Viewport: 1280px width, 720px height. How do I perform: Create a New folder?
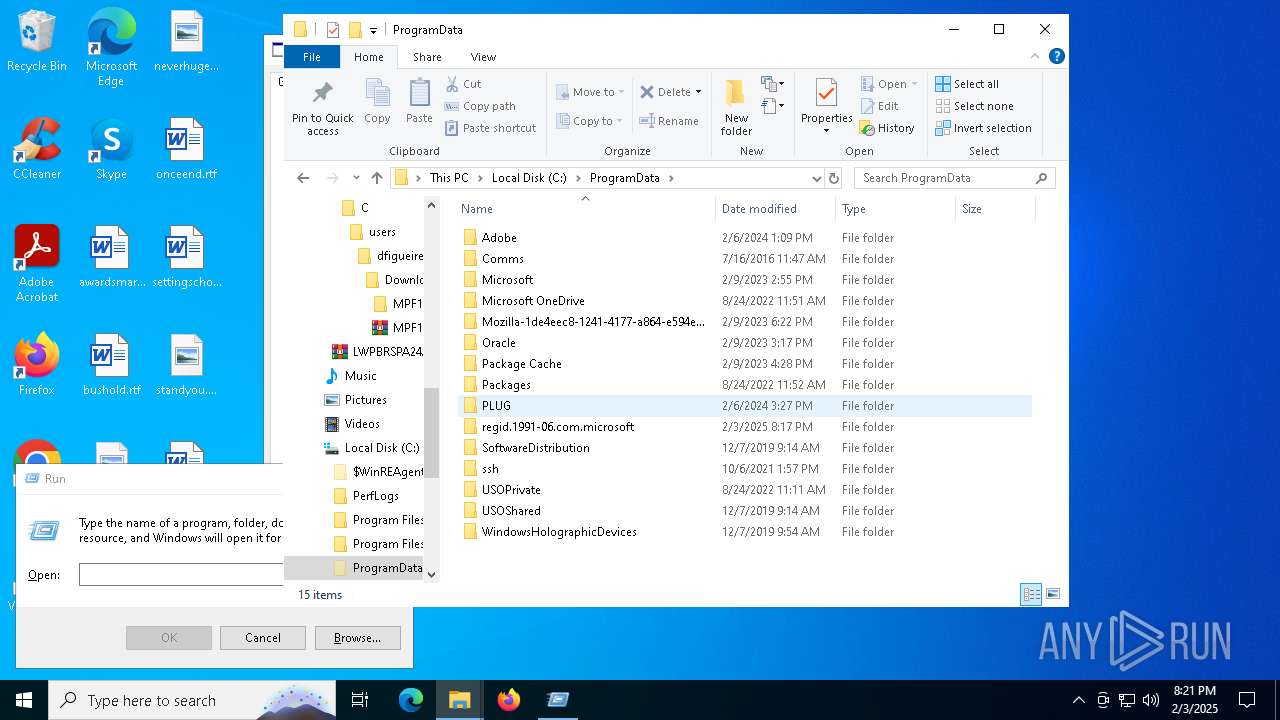click(736, 108)
